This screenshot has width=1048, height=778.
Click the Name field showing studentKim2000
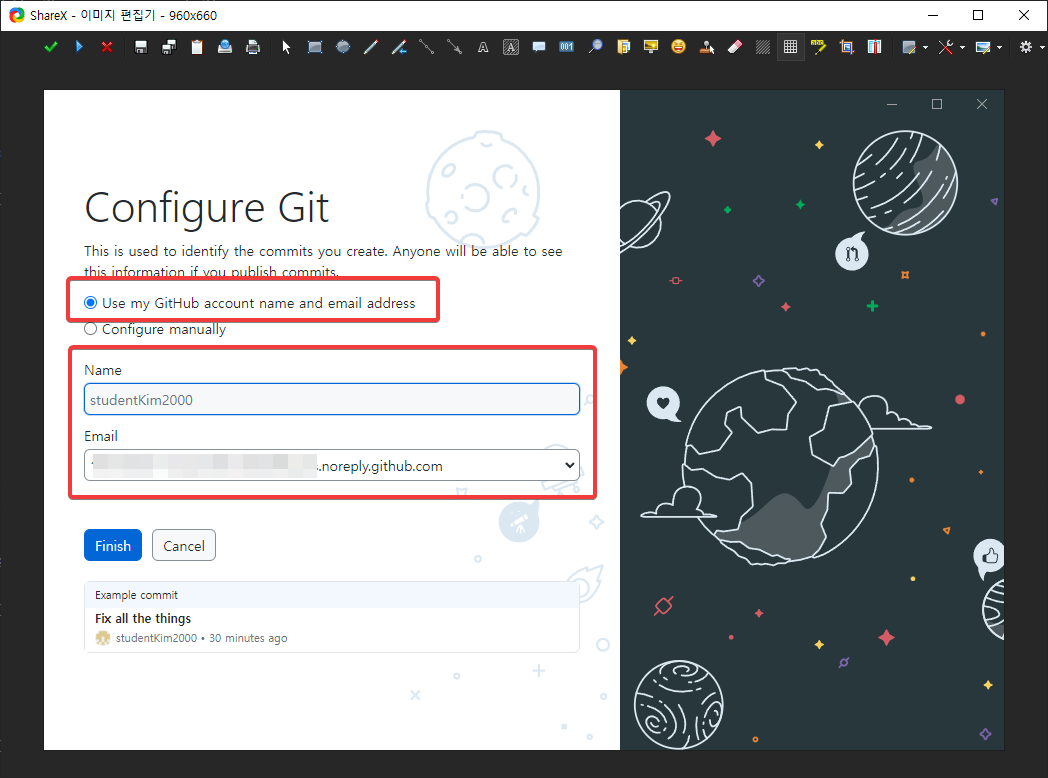click(332, 399)
